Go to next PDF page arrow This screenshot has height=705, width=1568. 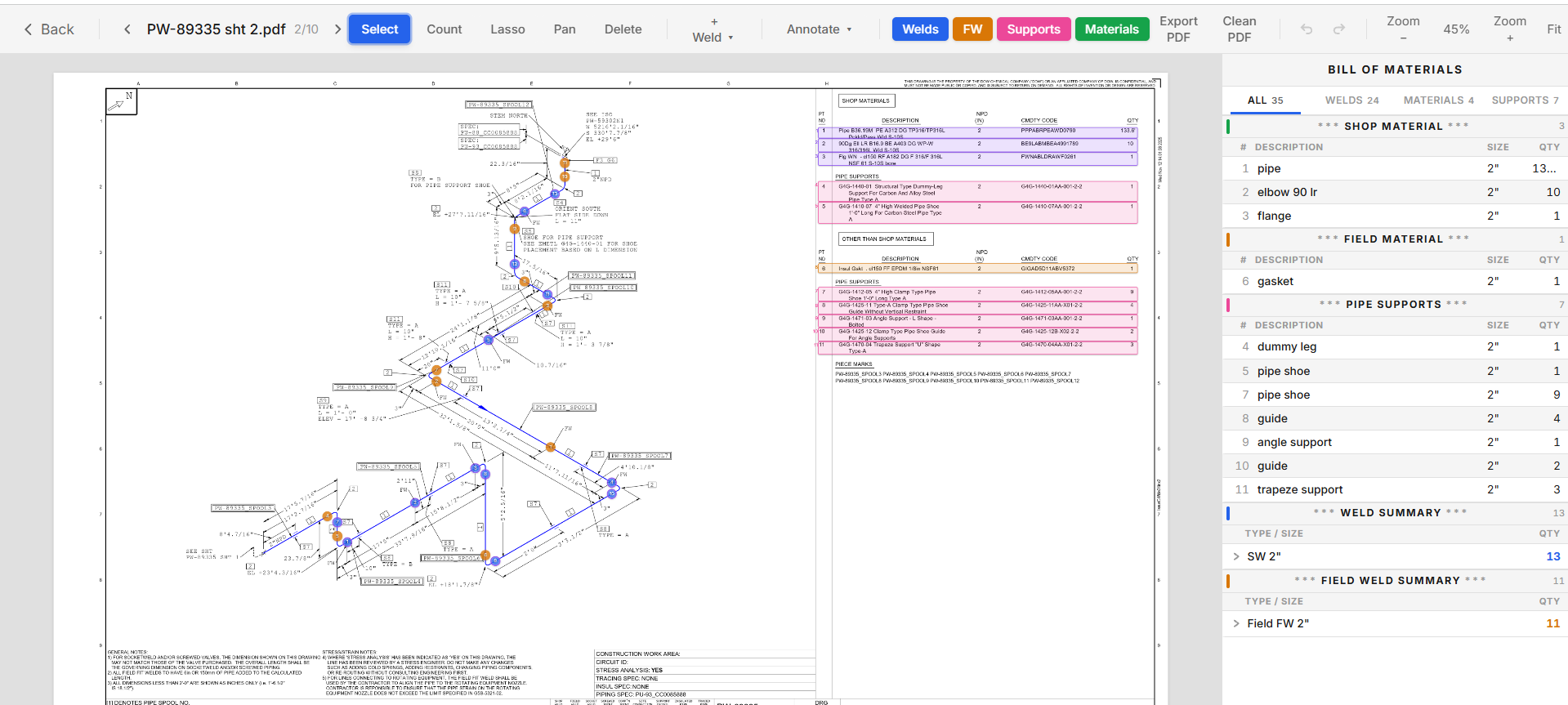pos(337,29)
